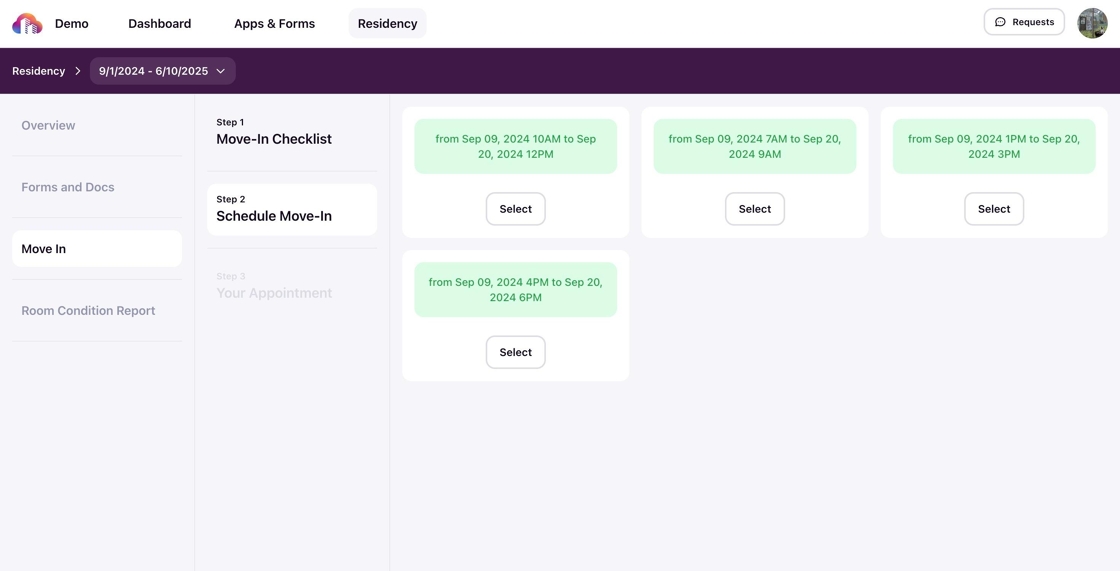Open the user profile avatar
The image size is (1120, 571).
click(x=1092, y=22)
